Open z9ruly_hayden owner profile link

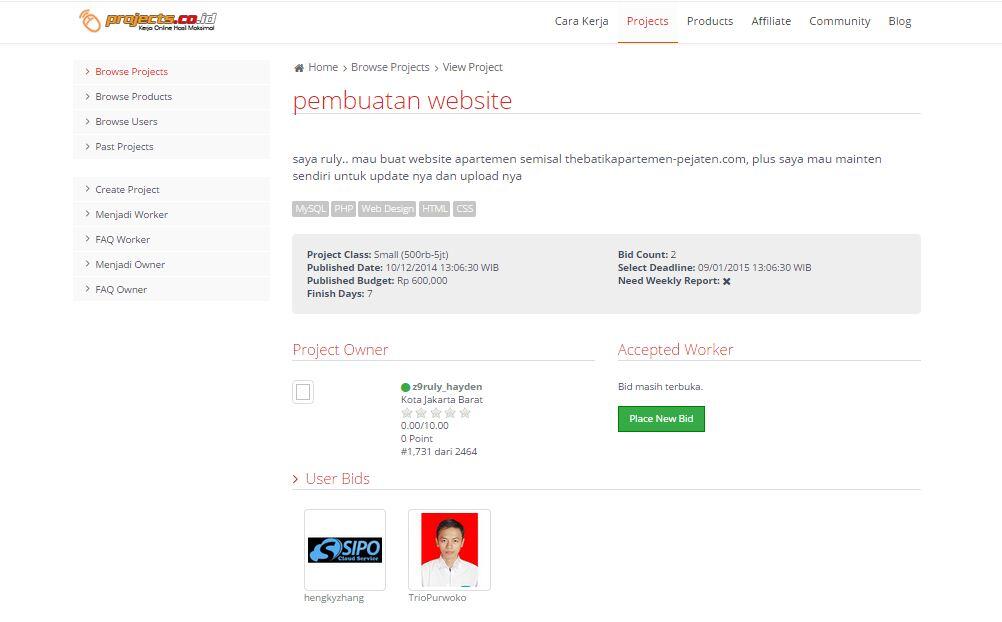(447, 387)
